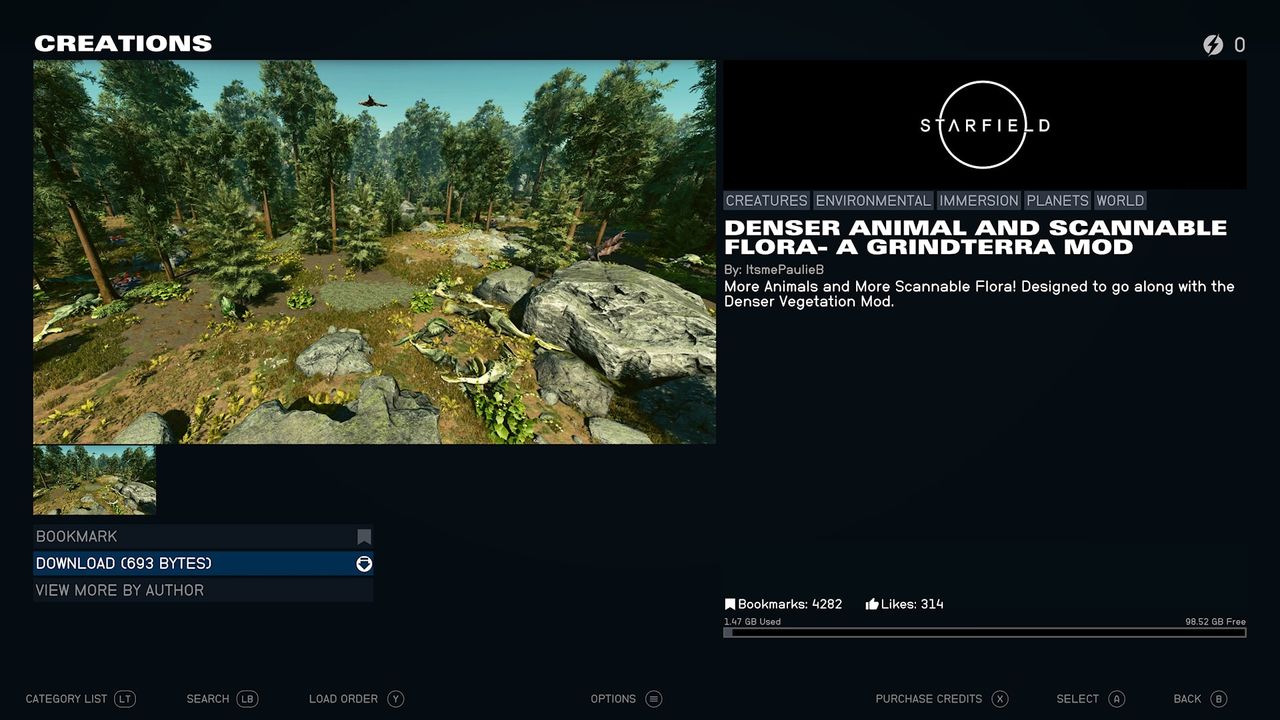Click the Bookmarks: 4282 count
This screenshot has height=720, width=1280.
click(x=790, y=604)
